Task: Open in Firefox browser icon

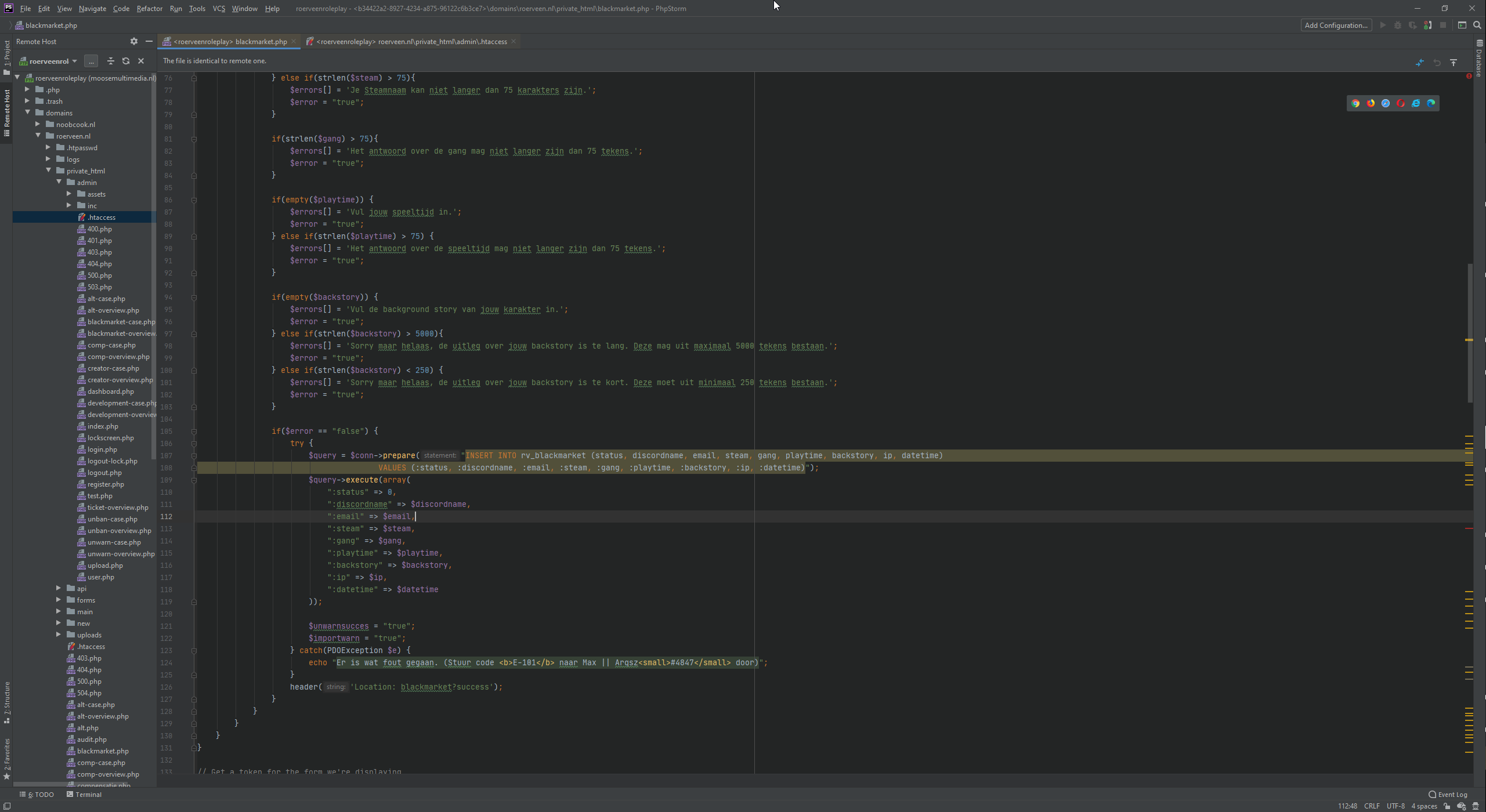Action: 1371,103
